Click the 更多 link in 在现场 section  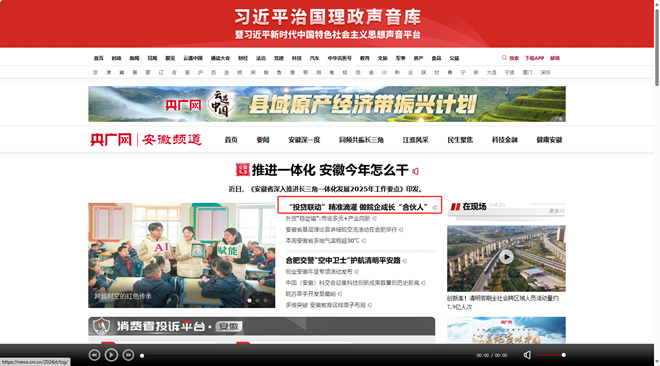pos(556,211)
